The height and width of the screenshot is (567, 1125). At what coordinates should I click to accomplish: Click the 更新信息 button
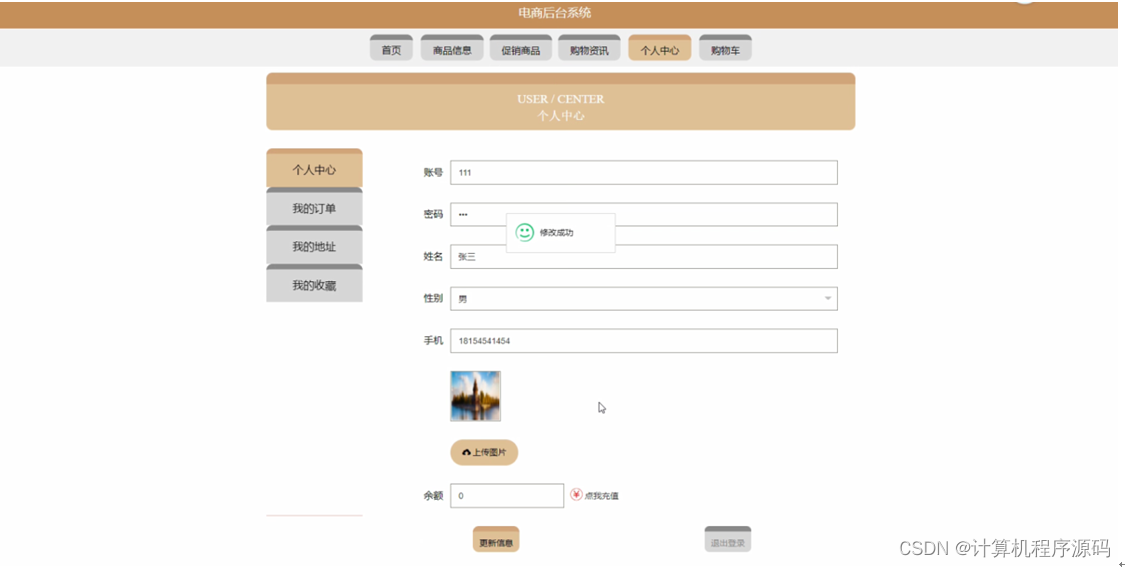tap(496, 540)
